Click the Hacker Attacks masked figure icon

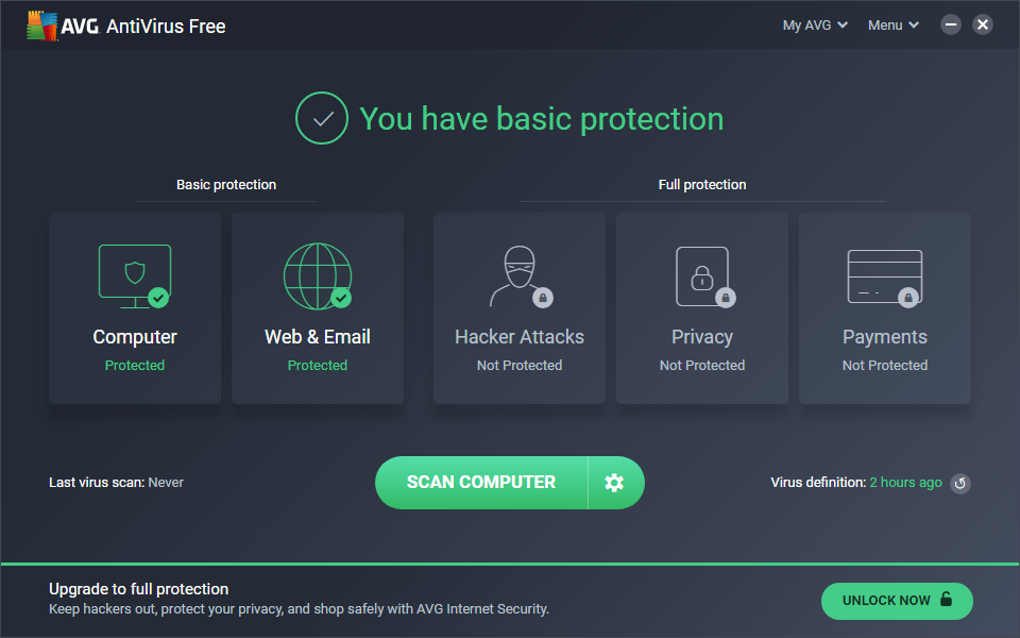[519, 276]
